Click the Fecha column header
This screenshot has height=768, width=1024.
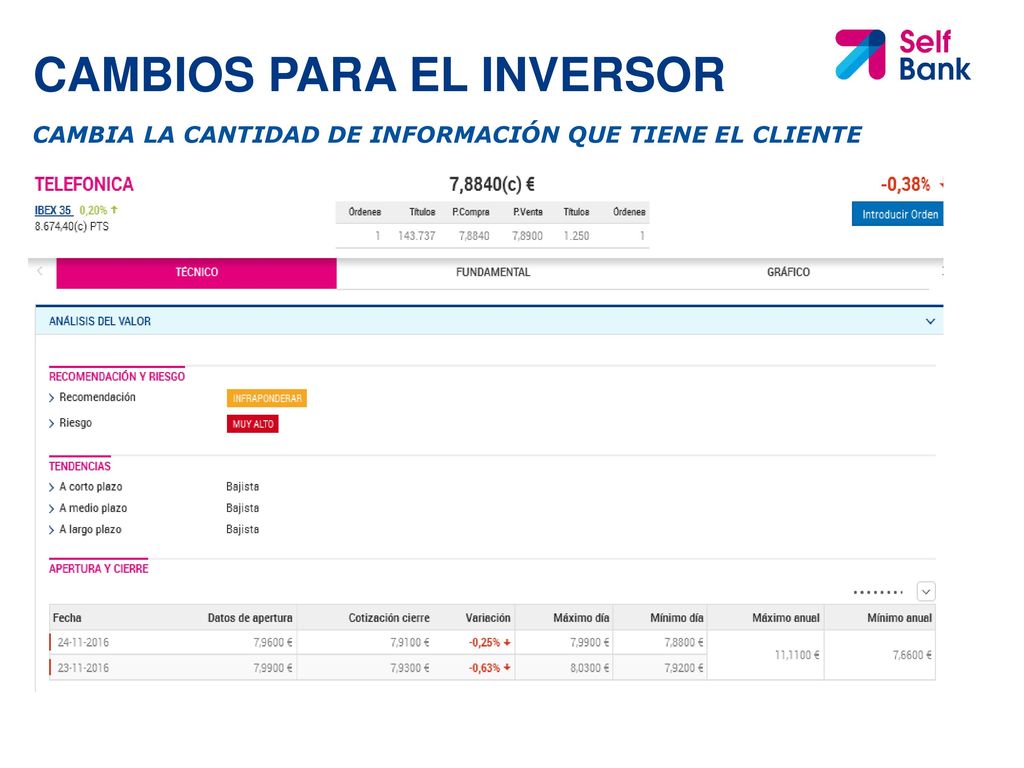(x=67, y=618)
